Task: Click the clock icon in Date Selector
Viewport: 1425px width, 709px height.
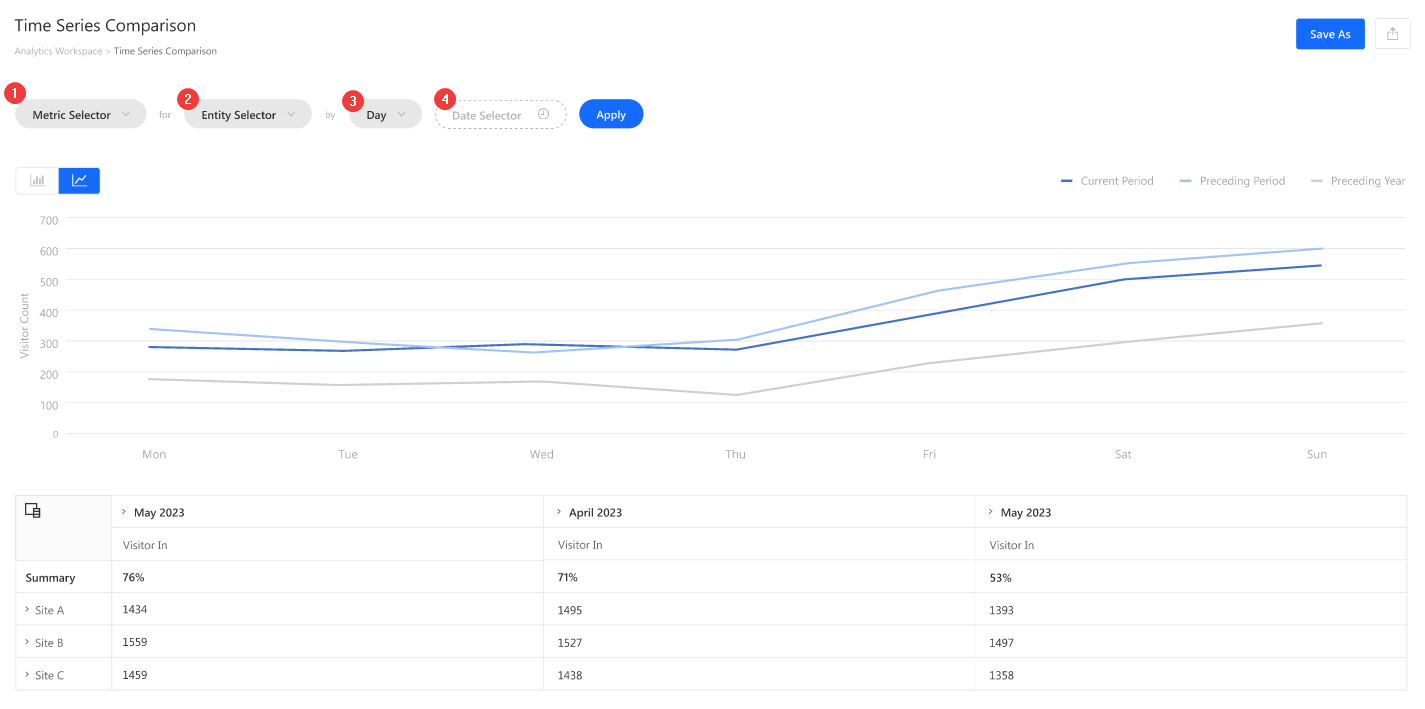Action: [543, 115]
